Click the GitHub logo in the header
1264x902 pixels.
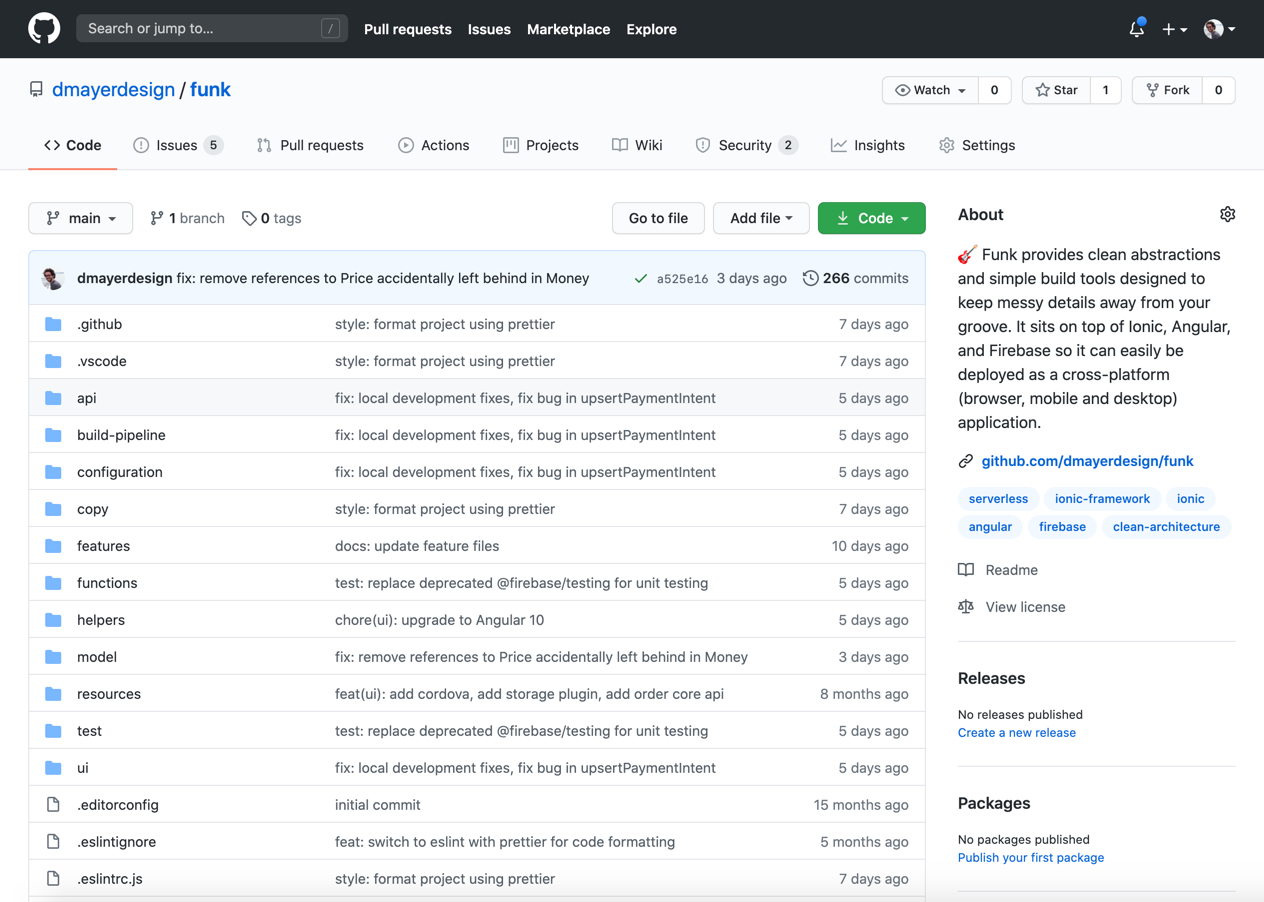point(44,29)
